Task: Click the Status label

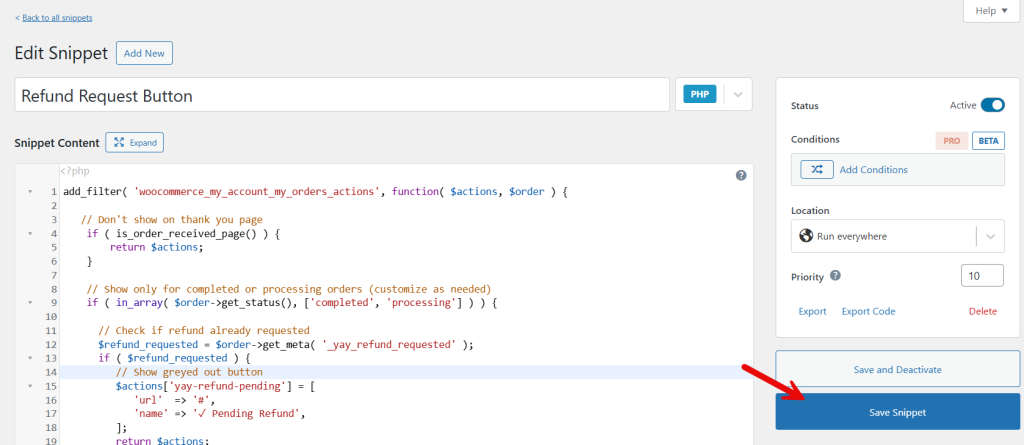Action: pos(805,106)
